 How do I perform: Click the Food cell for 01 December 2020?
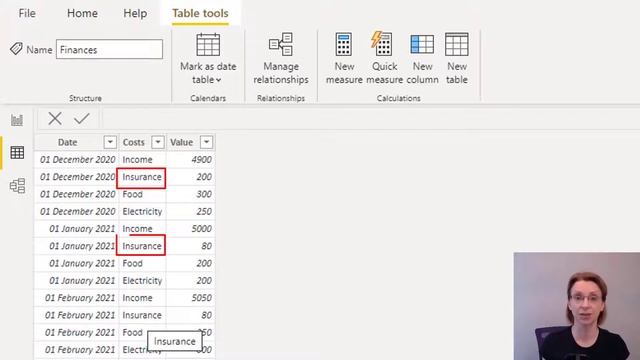point(142,194)
